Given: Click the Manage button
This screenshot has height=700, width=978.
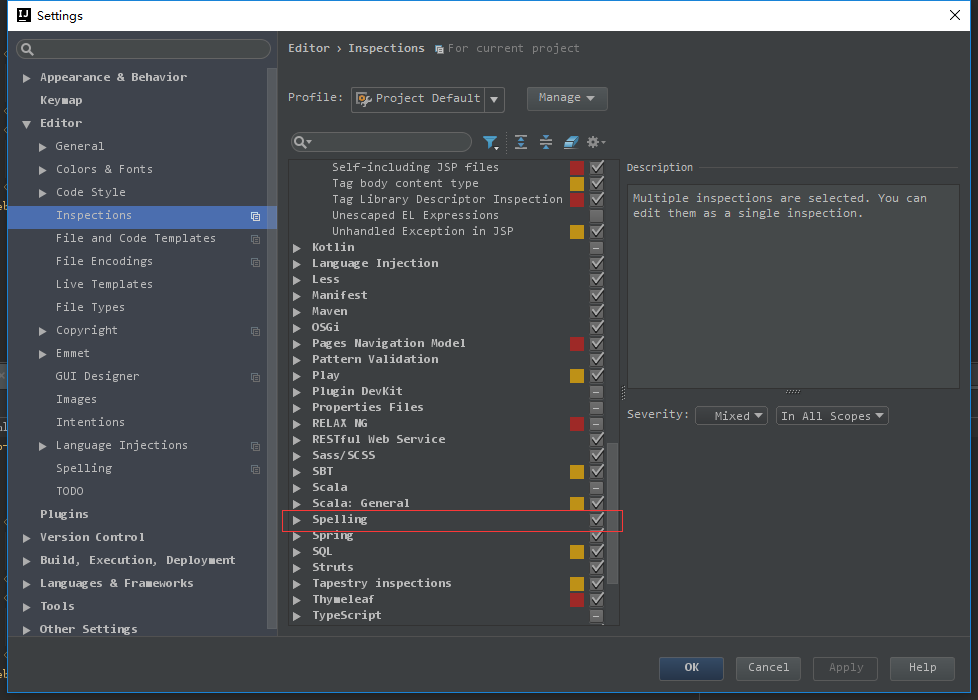Looking at the screenshot, I should (567, 98).
